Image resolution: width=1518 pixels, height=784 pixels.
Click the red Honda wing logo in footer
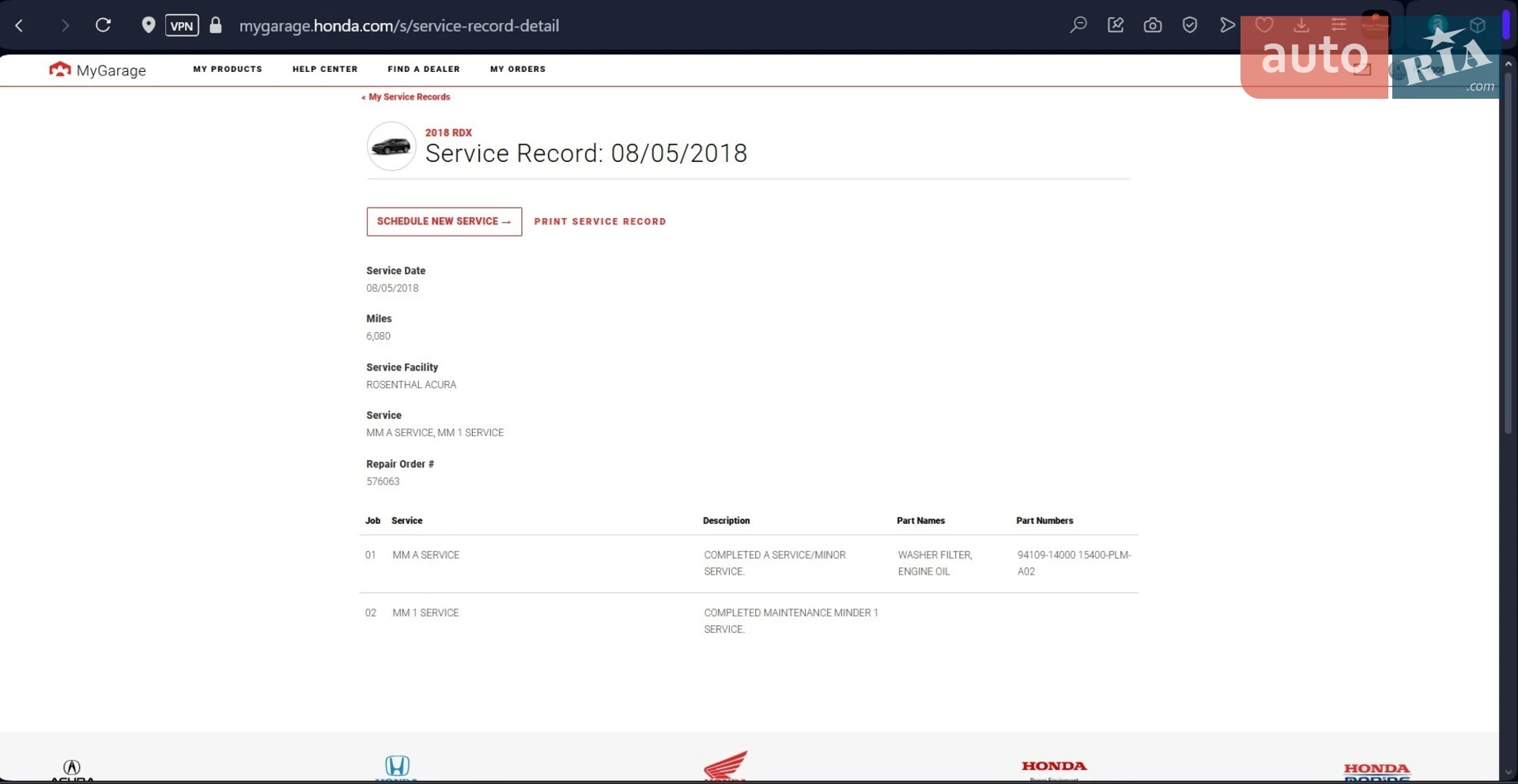point(725,766)
